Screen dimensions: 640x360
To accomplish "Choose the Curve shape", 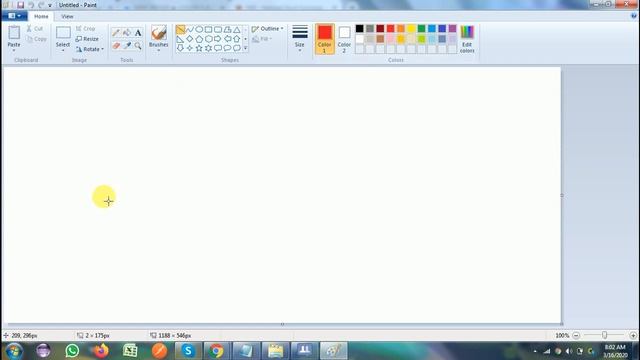I will [x=190, y=30].
